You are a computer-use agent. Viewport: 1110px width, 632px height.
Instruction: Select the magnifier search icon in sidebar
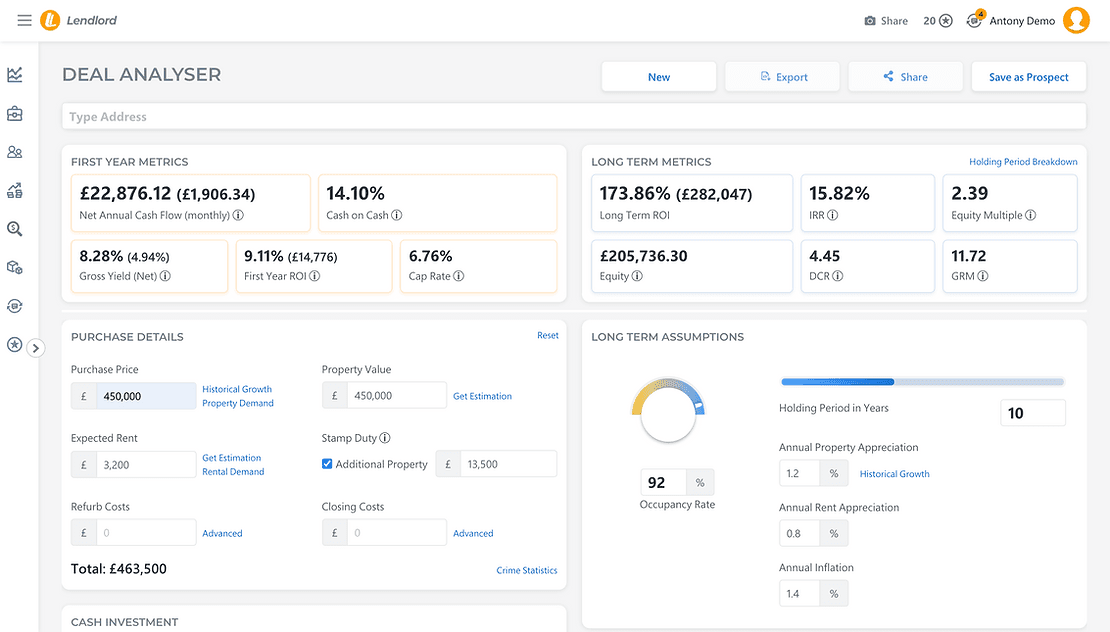[x=15, y=229]
